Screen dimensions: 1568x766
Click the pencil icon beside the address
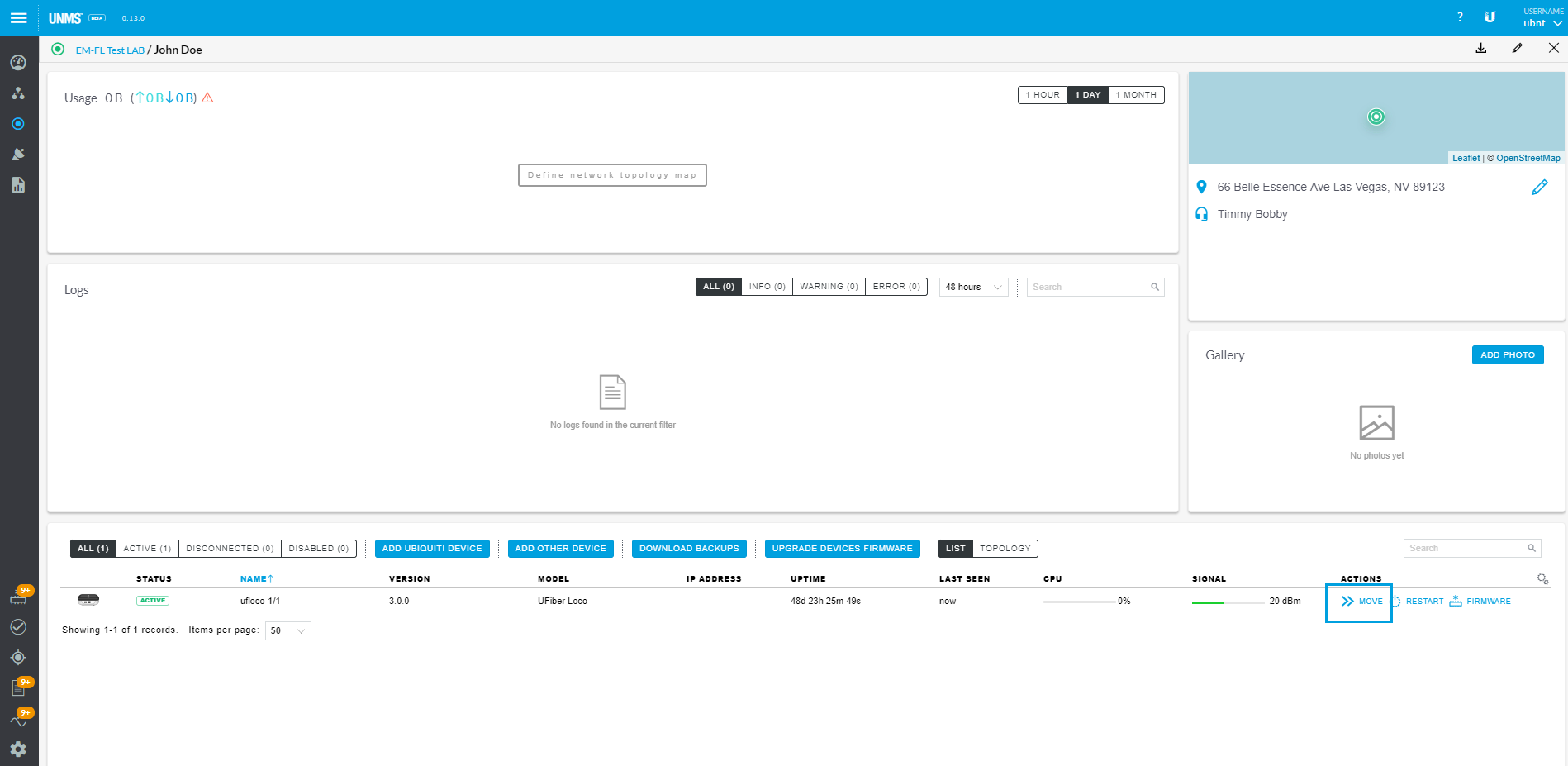[x=1539, y=188]
